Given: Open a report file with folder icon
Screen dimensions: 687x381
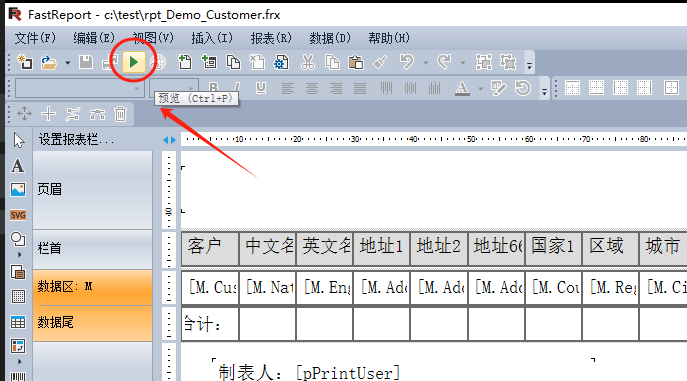Looking at the screenshot, I should click(x=49, y=63).
